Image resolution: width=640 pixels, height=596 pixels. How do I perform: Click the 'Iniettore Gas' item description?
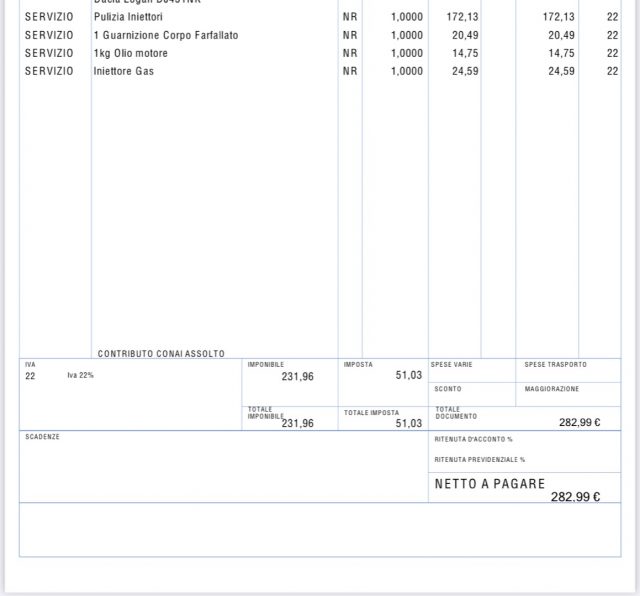tap(124, 71)
